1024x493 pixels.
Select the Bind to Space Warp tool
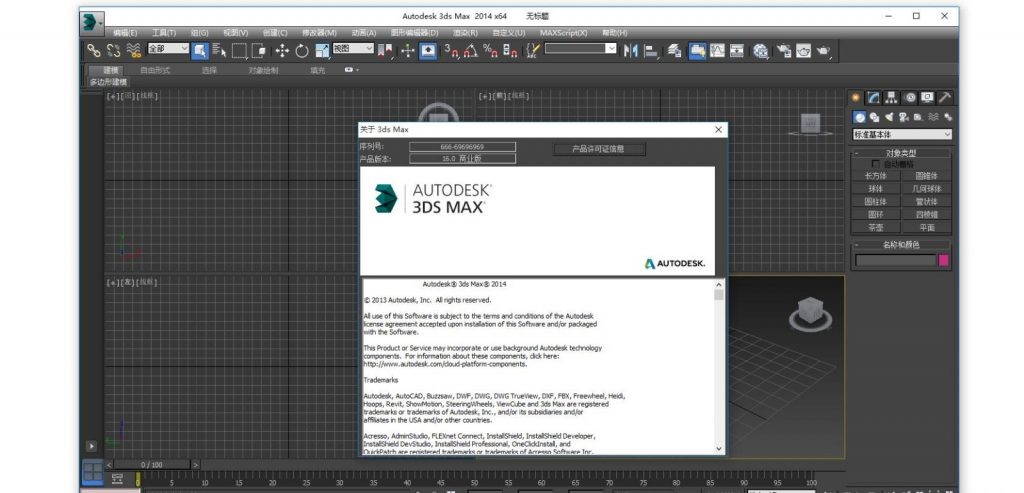point(133,50)
